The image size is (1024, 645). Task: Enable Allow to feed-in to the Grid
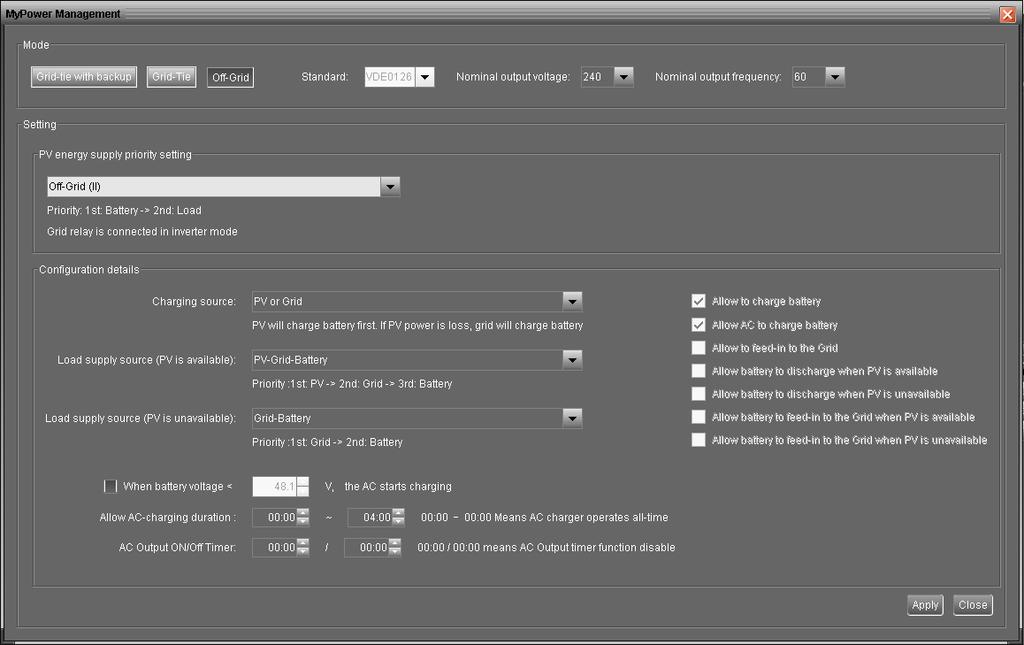coord(698,348)
